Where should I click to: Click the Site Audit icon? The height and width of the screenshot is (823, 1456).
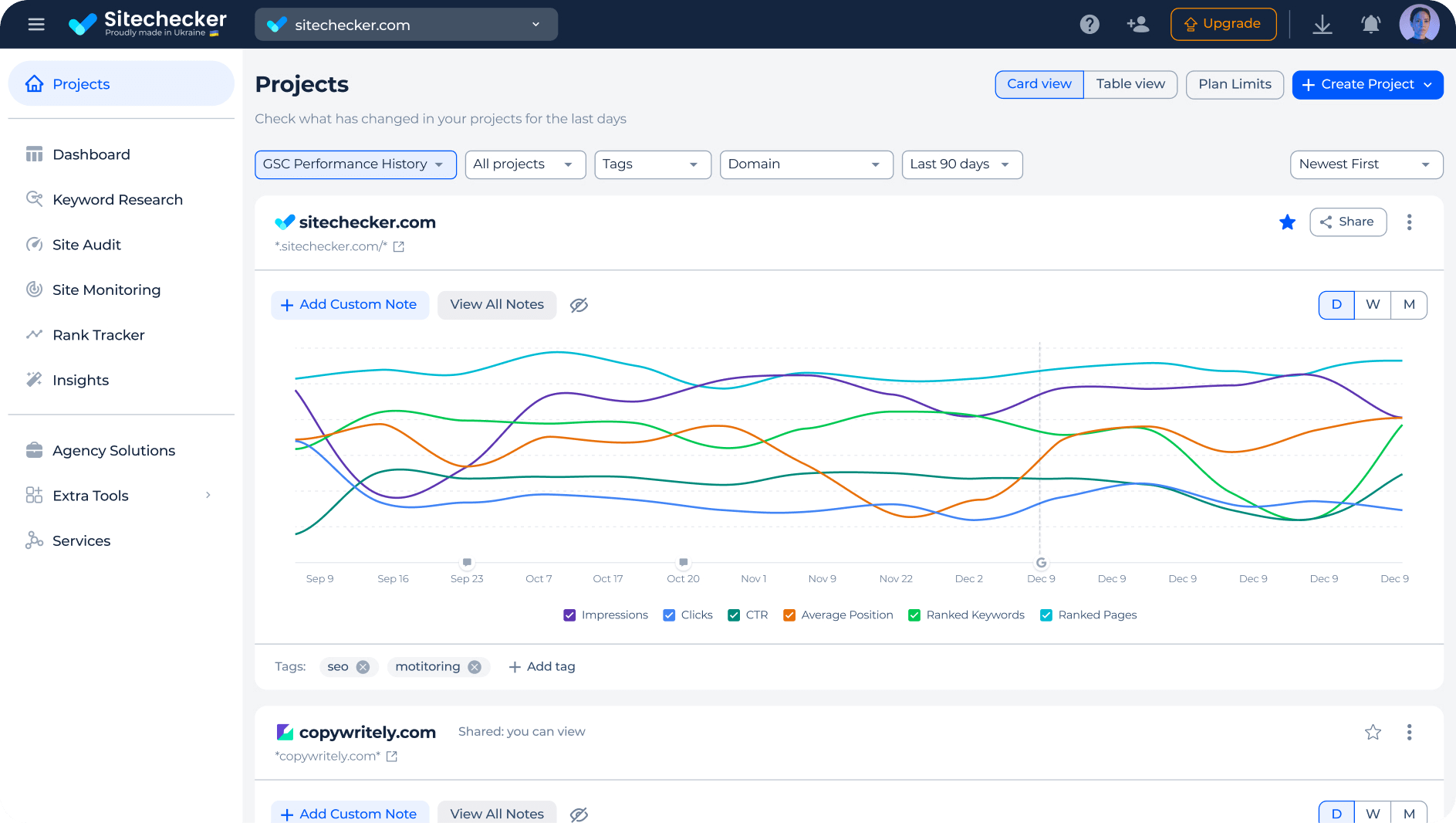[x=34, y=245]
